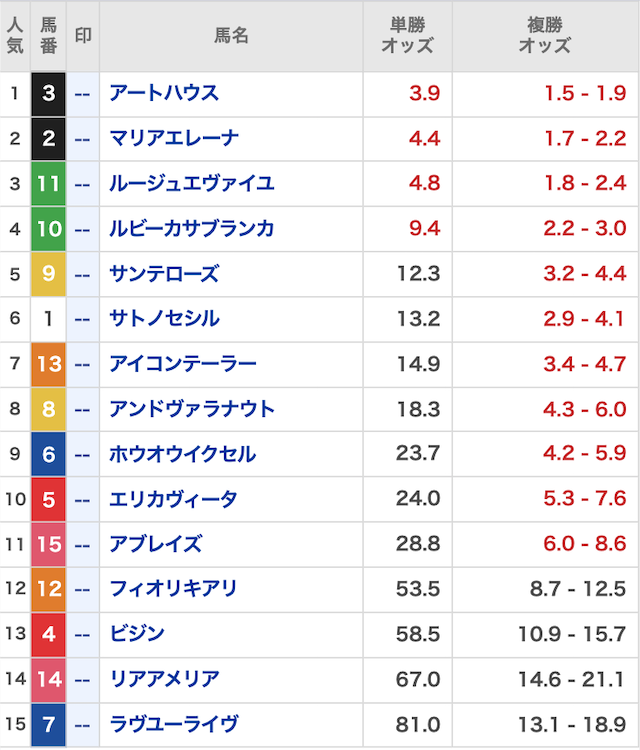
Task: Sort by the 単勝オッズ column header
Action: pyautogui.click(x=407, y=36)
